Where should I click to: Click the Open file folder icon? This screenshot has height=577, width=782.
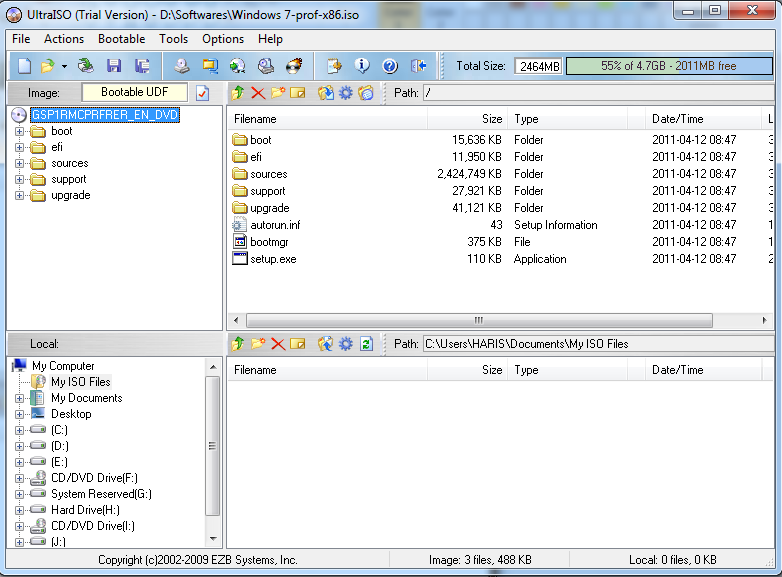coord(48,65)
